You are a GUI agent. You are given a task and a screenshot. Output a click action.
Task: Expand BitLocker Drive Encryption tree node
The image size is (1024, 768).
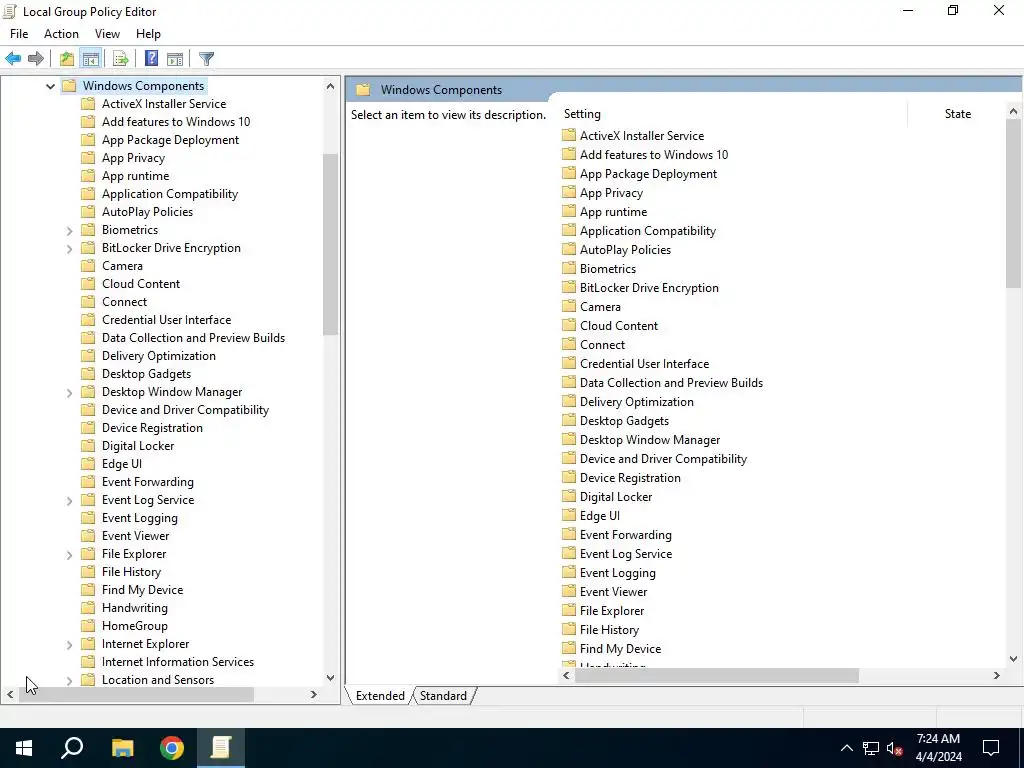click(x=69, y=248)
